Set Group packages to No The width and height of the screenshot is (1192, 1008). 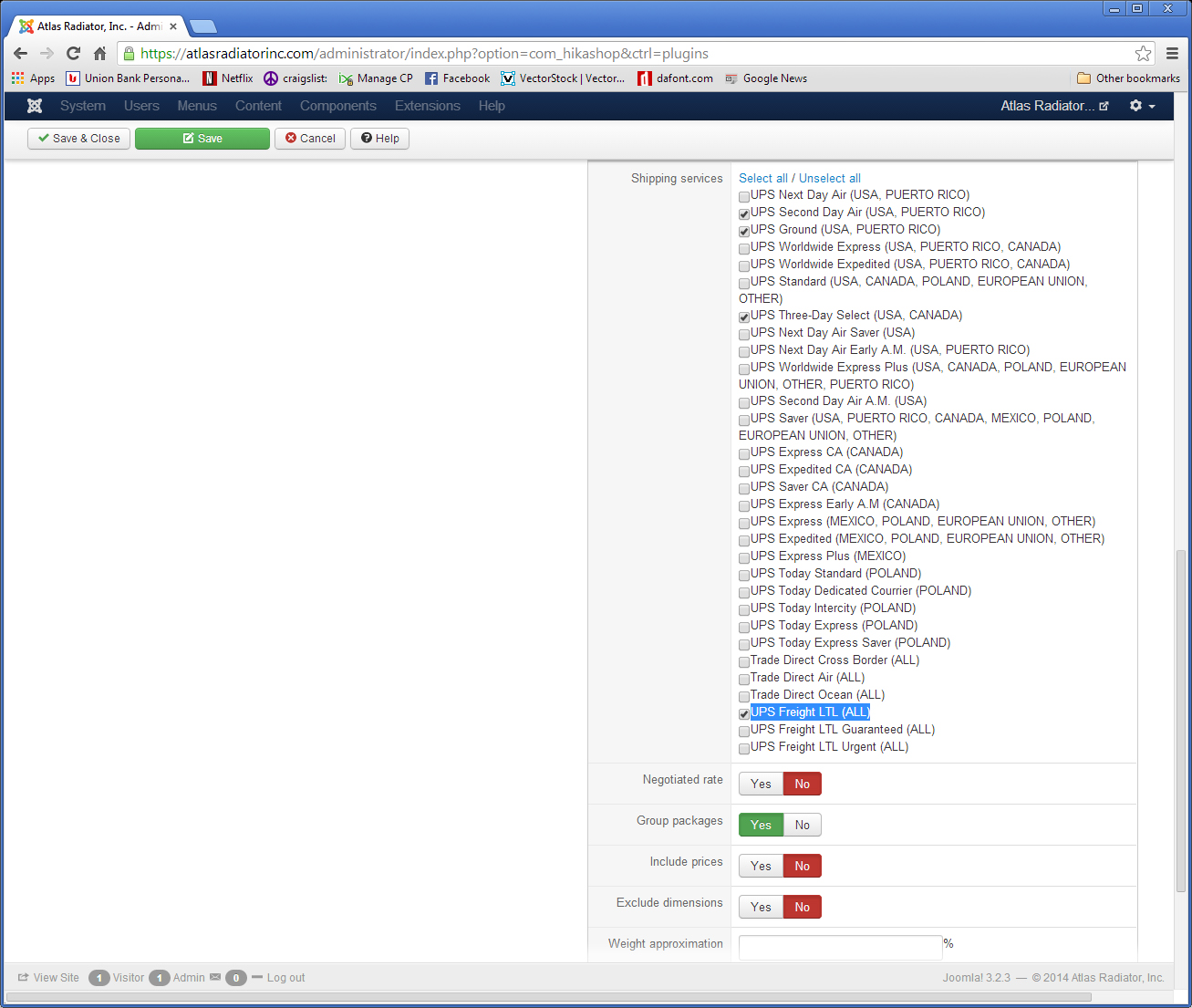click(803, 825)
